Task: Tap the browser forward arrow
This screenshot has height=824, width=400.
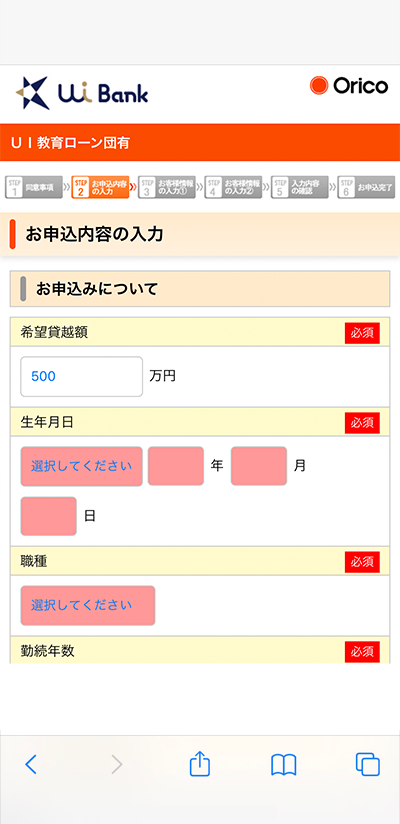Action: tap(117, 764)
